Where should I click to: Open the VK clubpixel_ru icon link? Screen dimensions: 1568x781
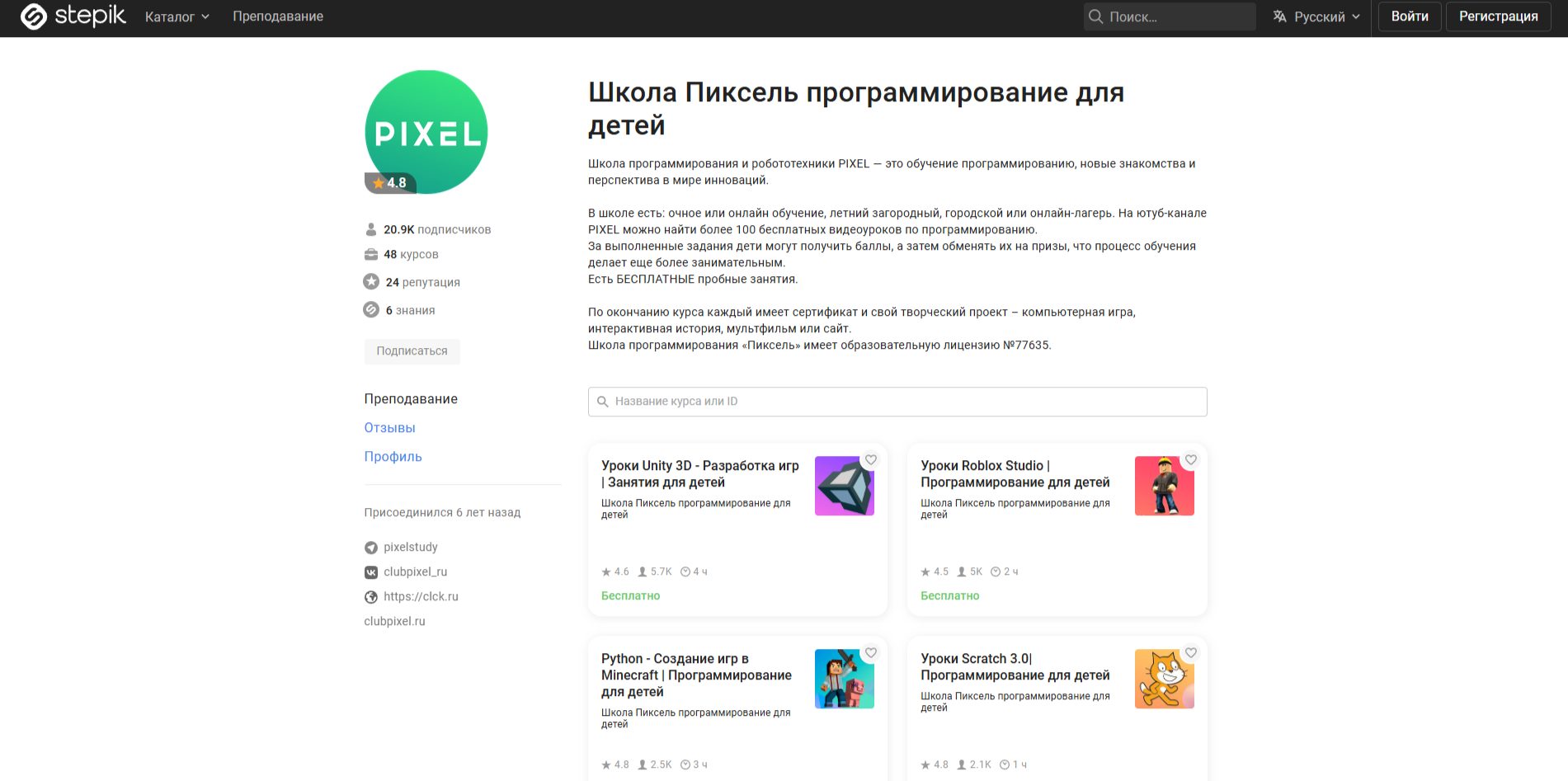[371, 572]
